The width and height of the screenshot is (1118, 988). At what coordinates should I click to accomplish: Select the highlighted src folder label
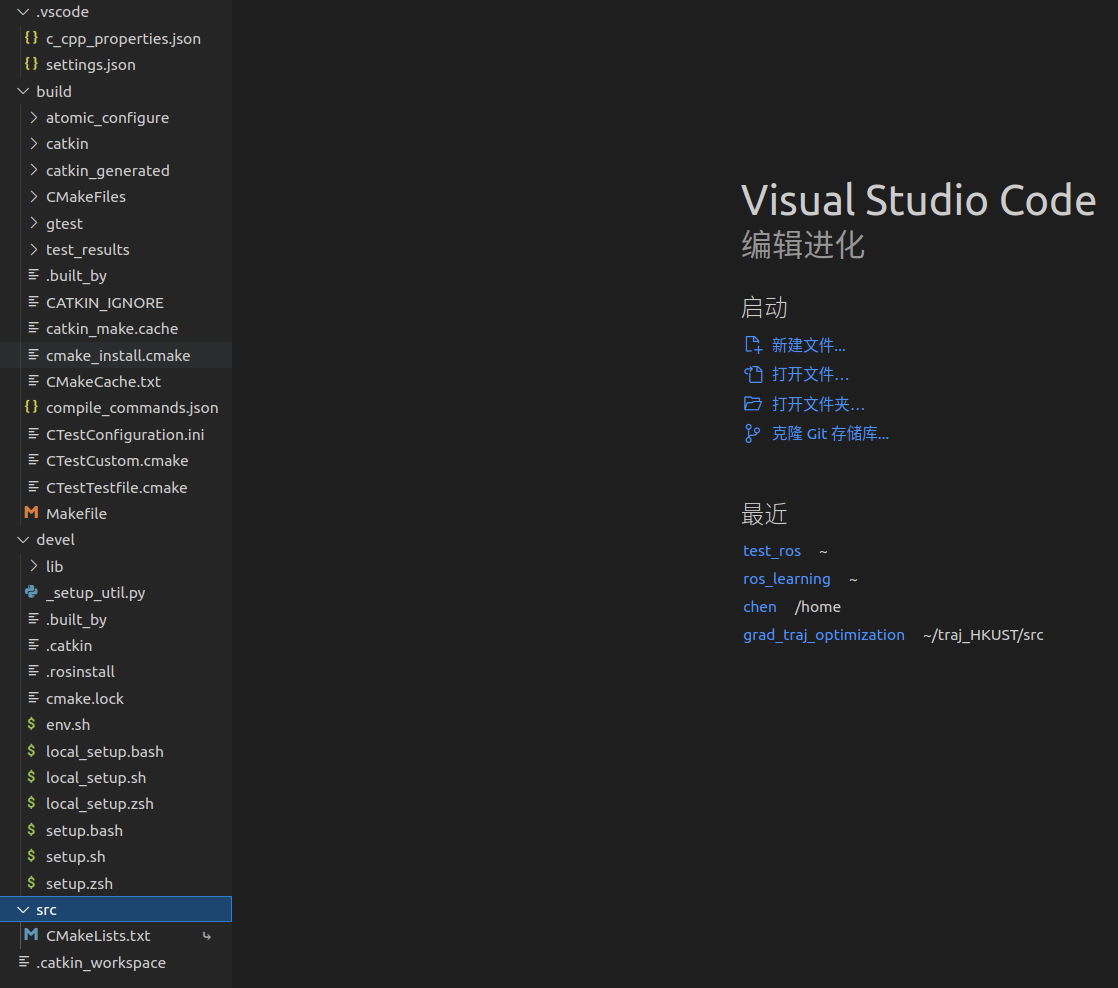[46, 910]
